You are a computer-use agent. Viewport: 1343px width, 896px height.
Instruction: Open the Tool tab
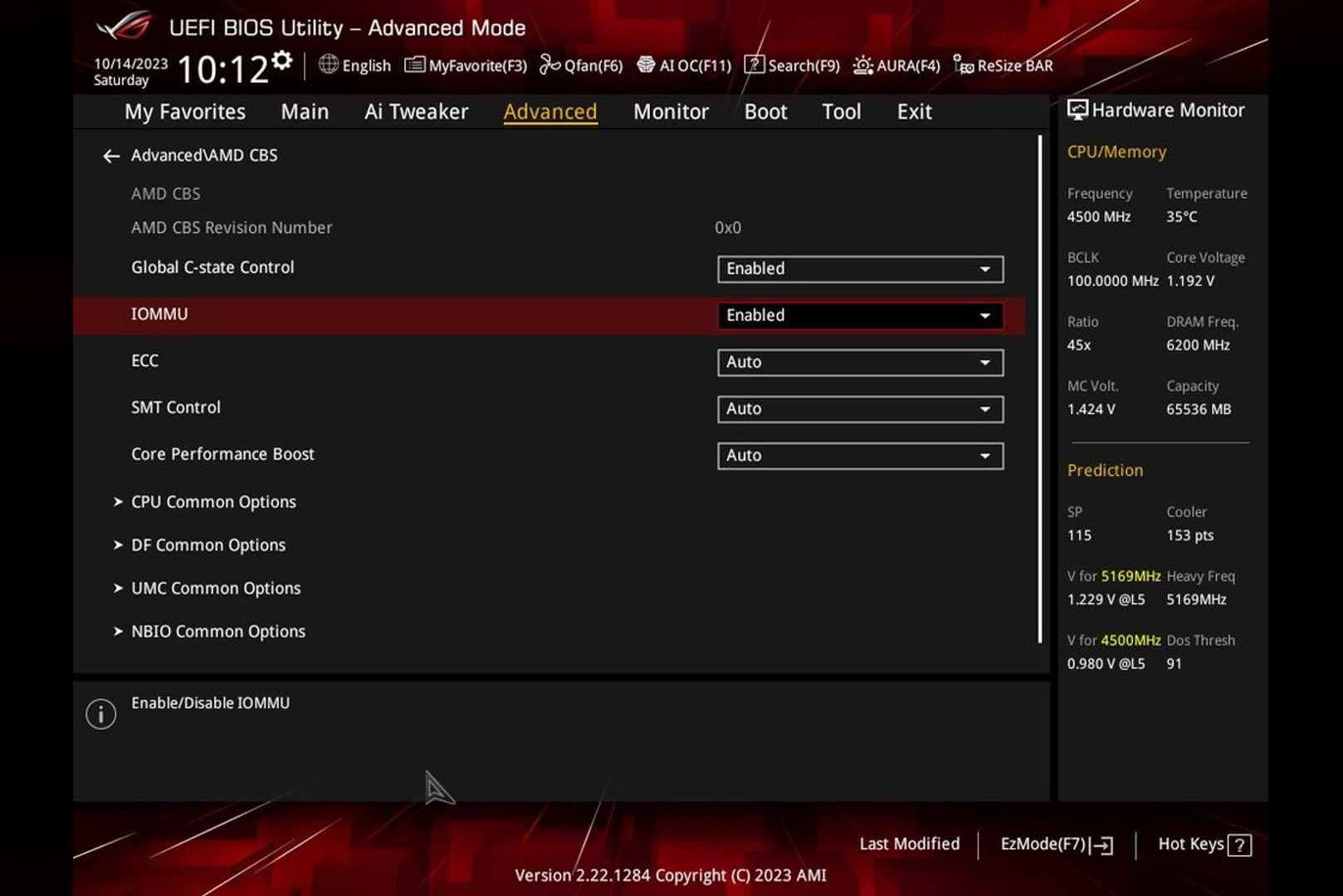tap(842, 112)
